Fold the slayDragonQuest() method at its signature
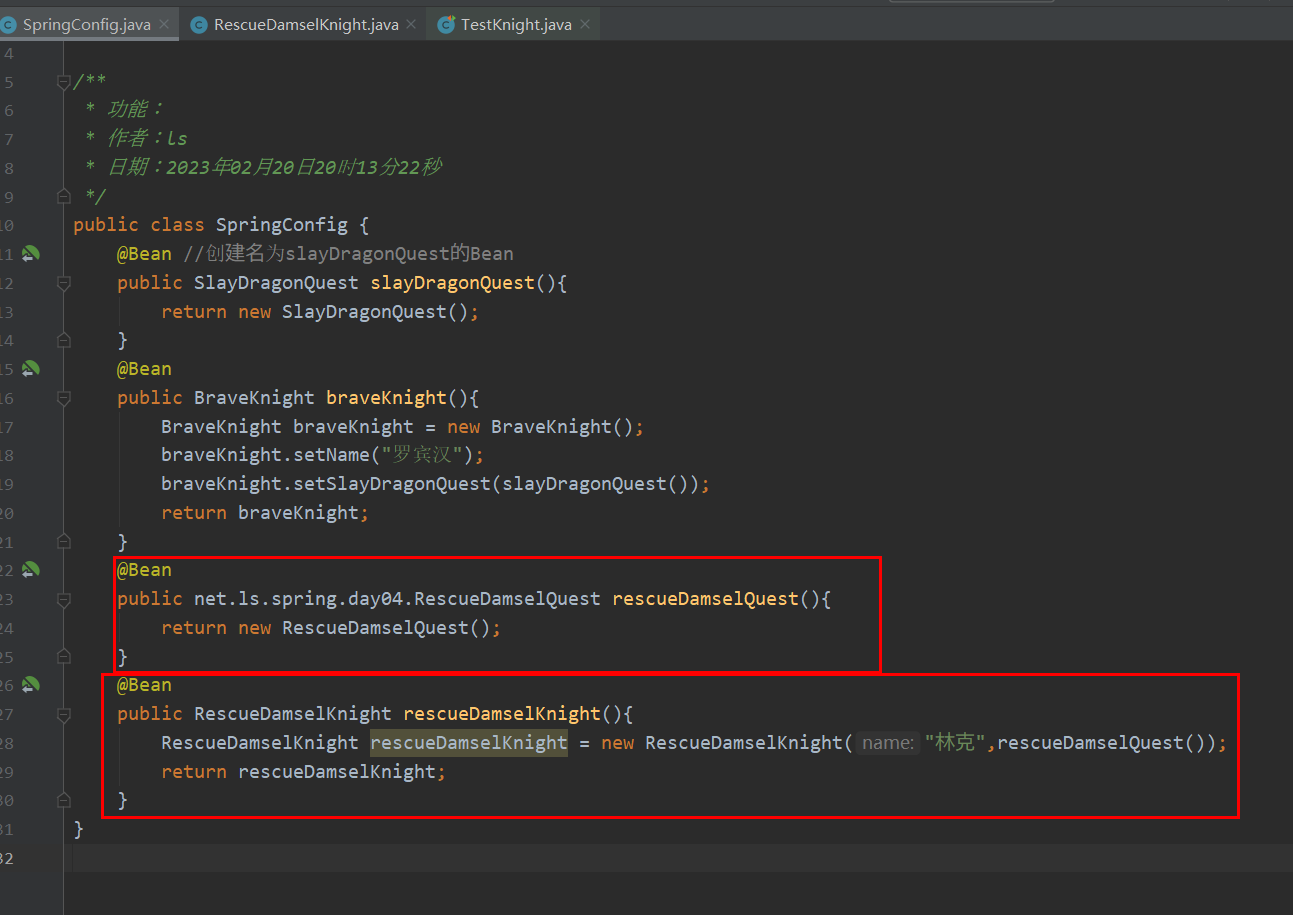This screenshot has width=1293, height=915. click(64, 283)
